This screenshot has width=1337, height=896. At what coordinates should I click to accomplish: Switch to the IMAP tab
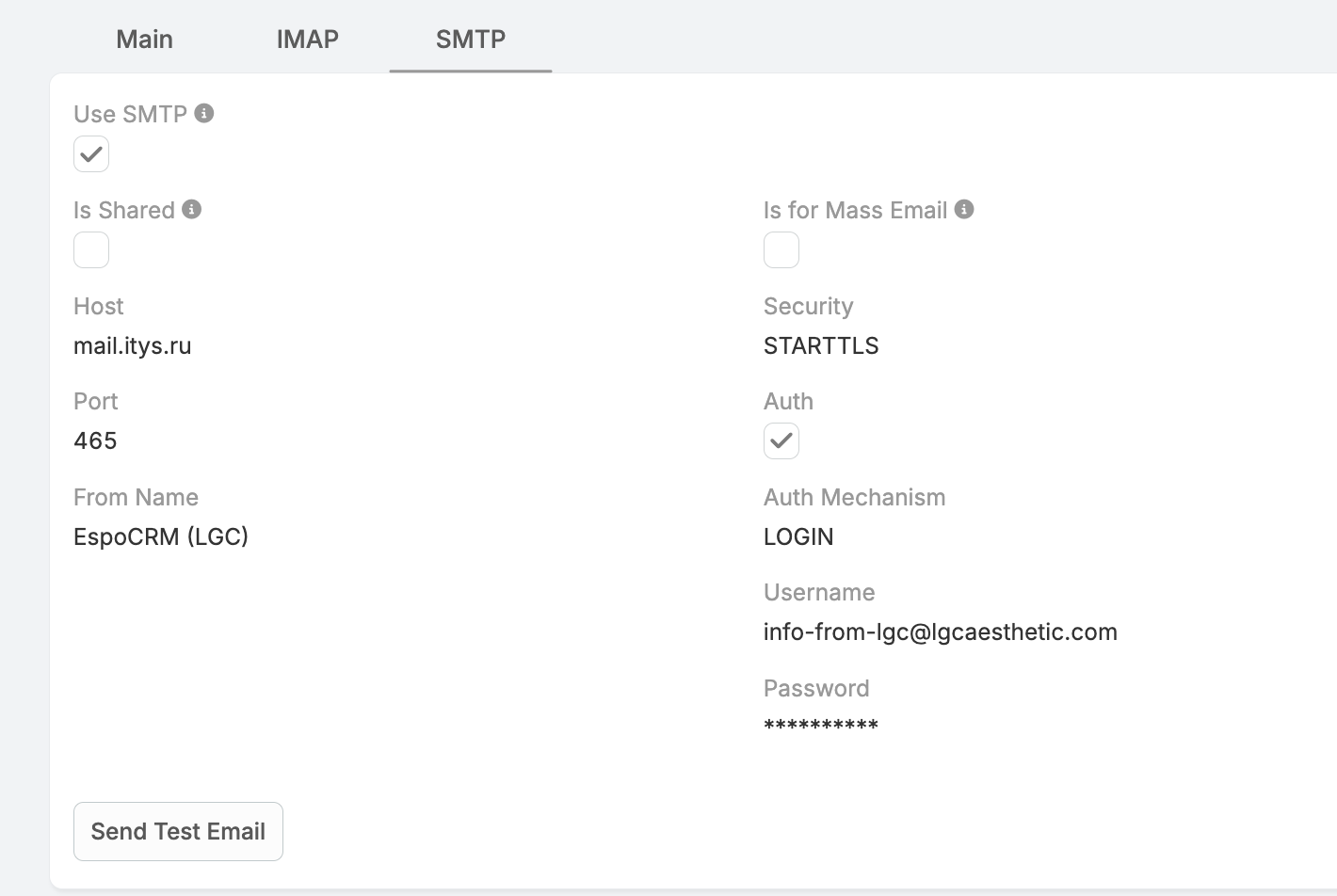tap(308, 40)
